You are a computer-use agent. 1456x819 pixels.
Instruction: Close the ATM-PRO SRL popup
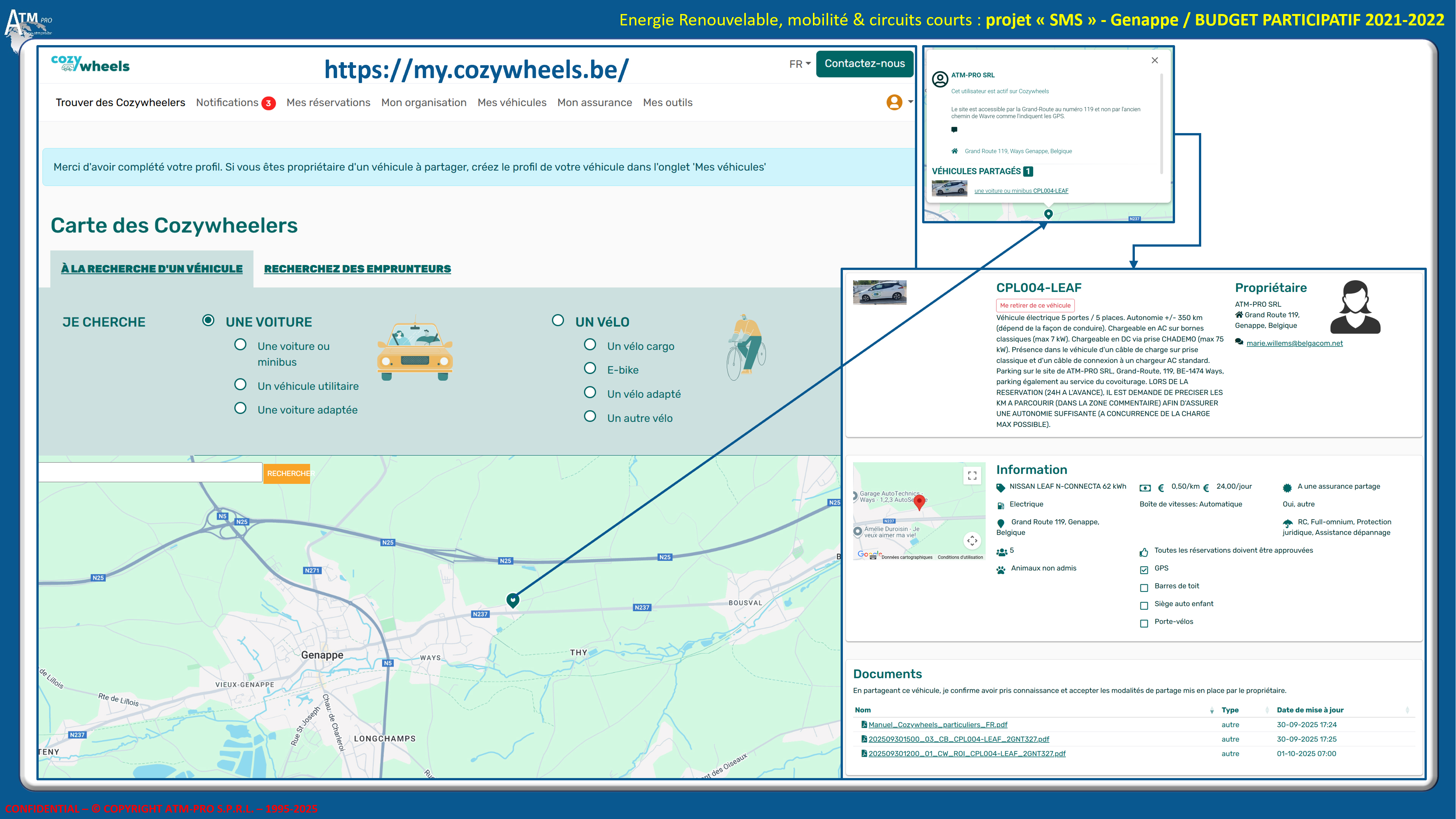(1155, 61)
